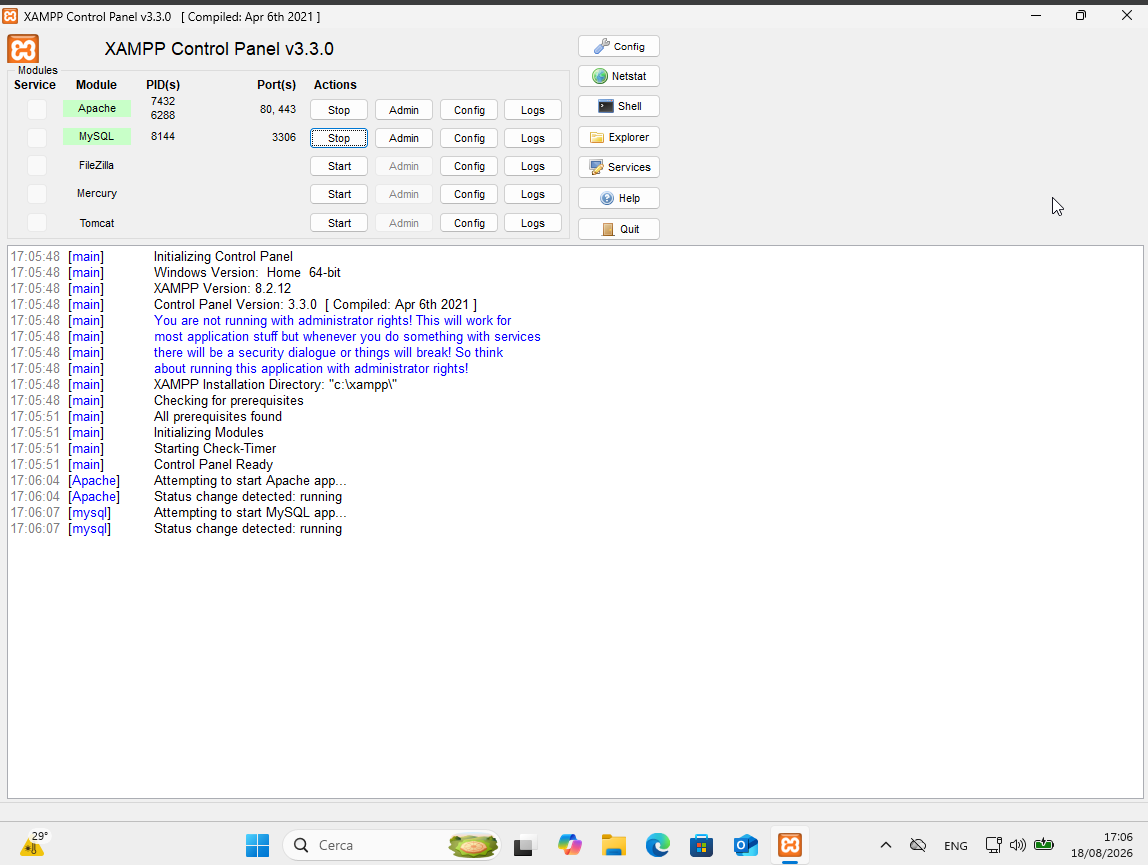Open File Explorer from taskbar

[614, 845]
